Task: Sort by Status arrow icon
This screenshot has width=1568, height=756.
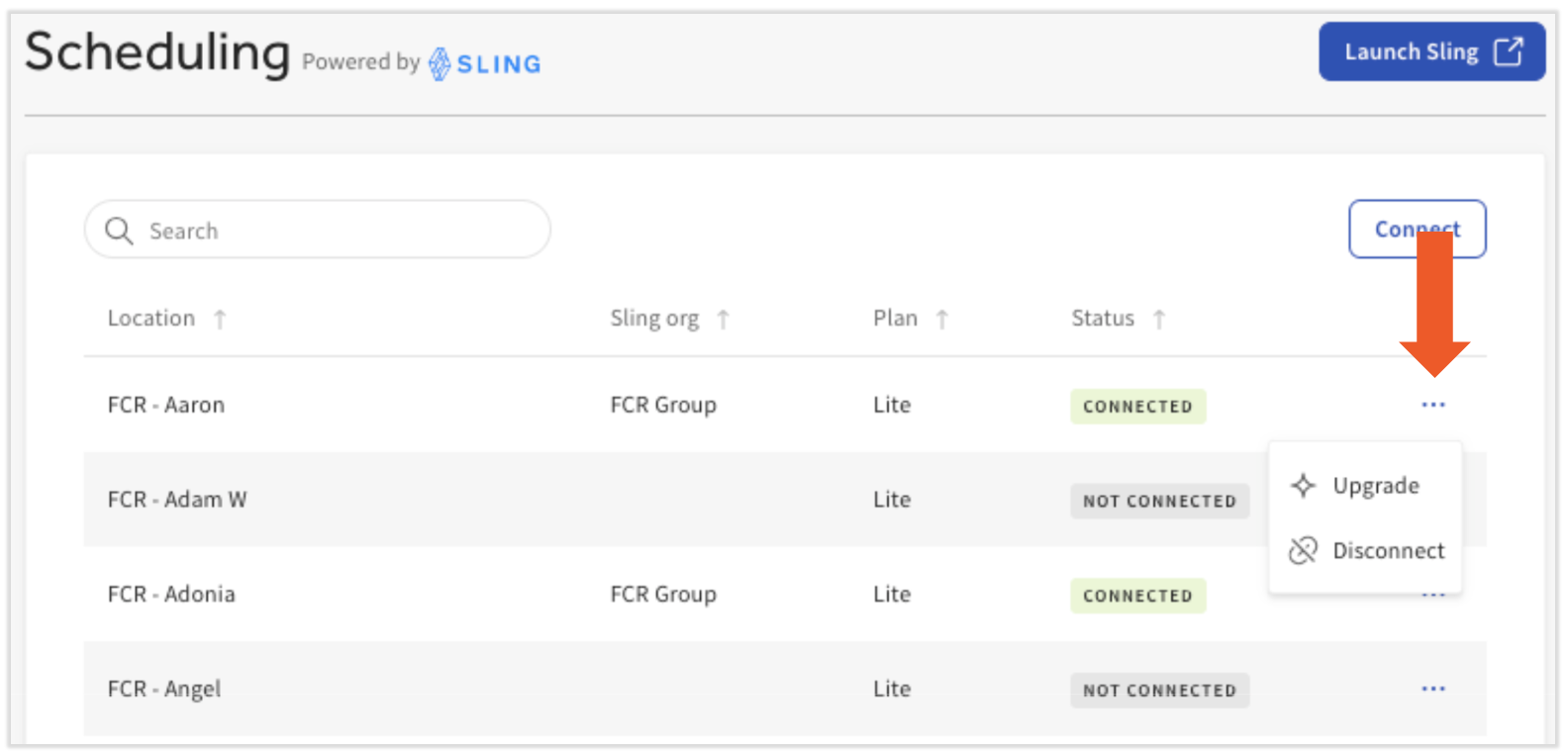Action: (1159, 319)
